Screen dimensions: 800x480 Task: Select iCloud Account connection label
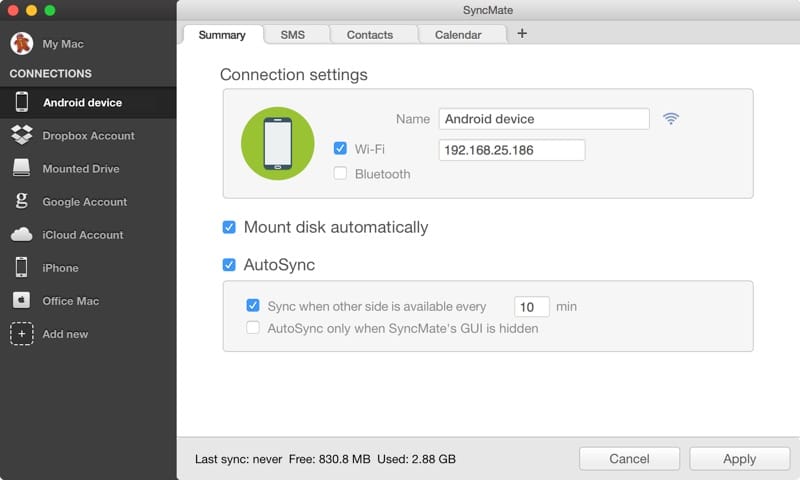[x=83, y=235]
